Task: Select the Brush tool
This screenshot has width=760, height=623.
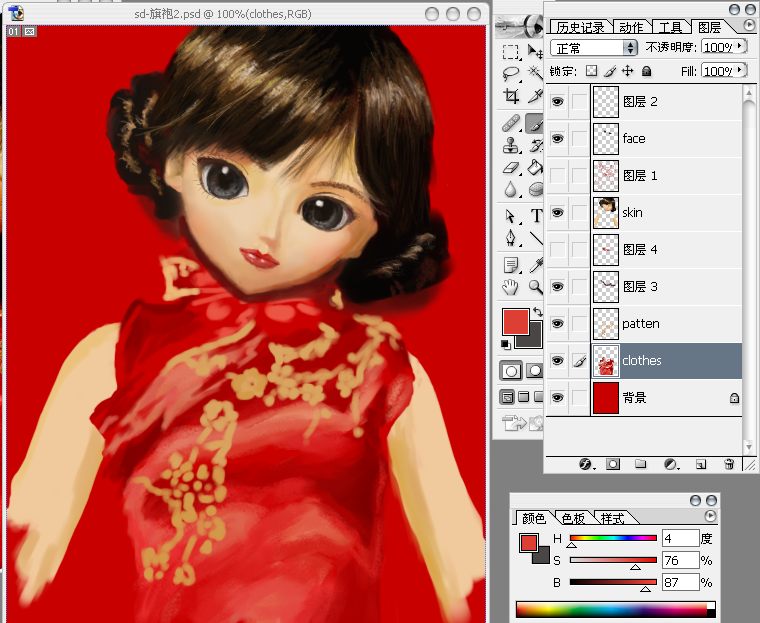Action: coord(535,123)
